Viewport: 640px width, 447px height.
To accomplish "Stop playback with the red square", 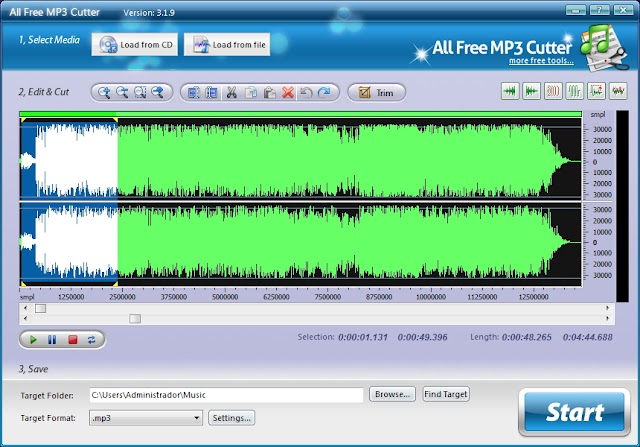I will click(x=73, y=340).
